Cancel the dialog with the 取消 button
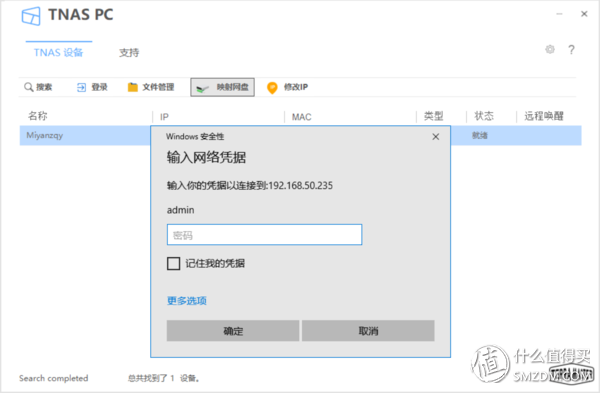Image resolution: width=600 pixels, height=393 pixels. point(368,331)
